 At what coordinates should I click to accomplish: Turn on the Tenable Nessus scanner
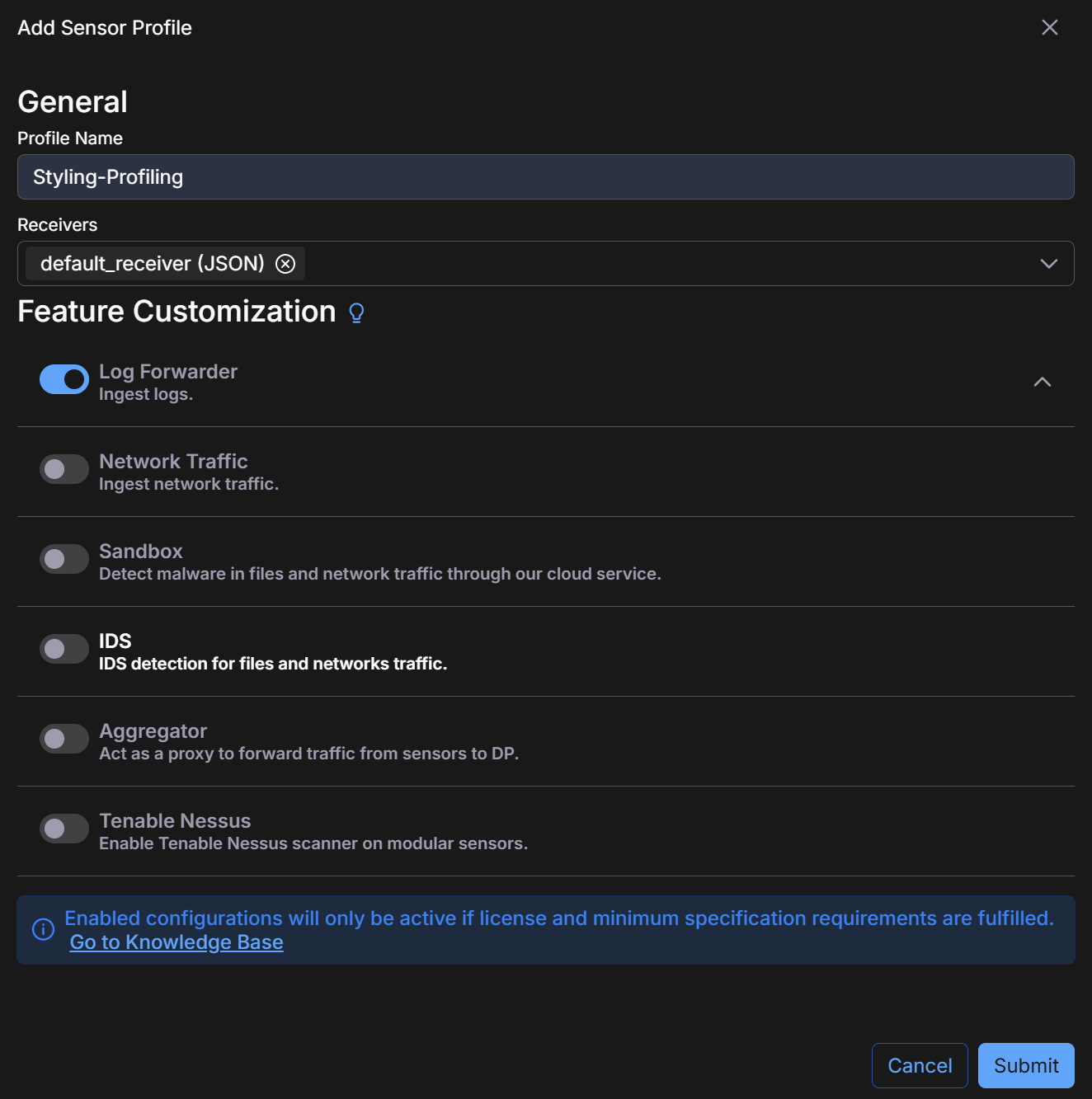[x=64, y=828]
